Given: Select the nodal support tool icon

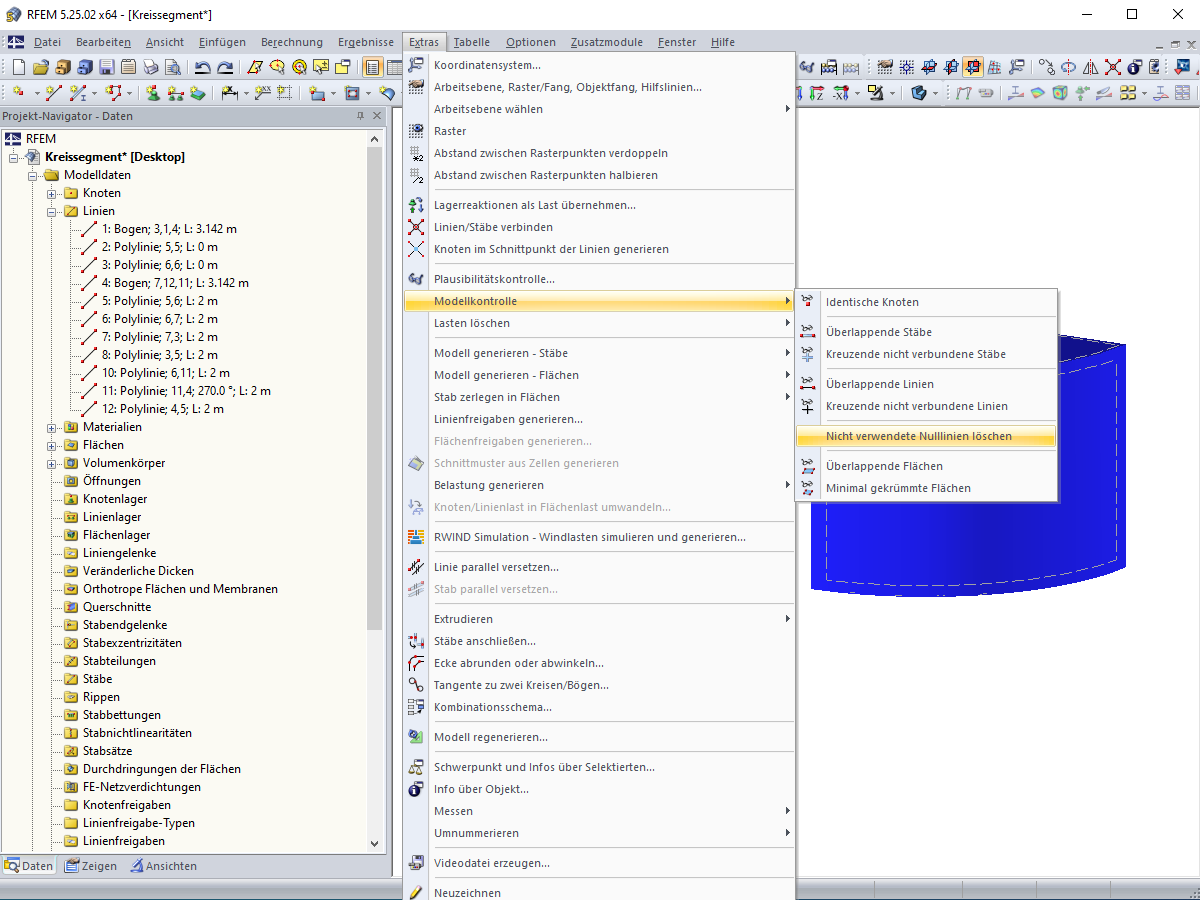Looking at the screenshot, I should pos(153,92).
